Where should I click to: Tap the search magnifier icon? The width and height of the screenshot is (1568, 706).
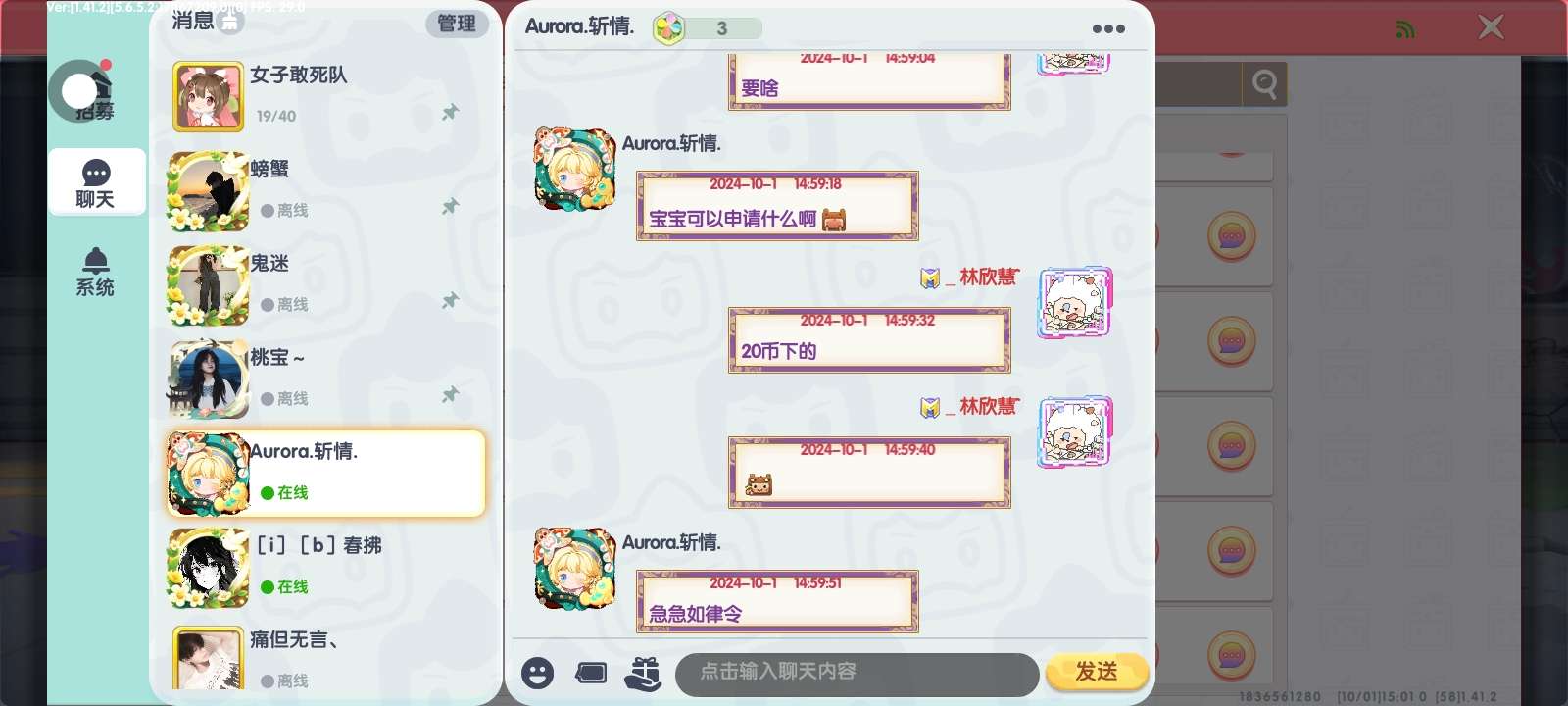(x=1264, y=85)
